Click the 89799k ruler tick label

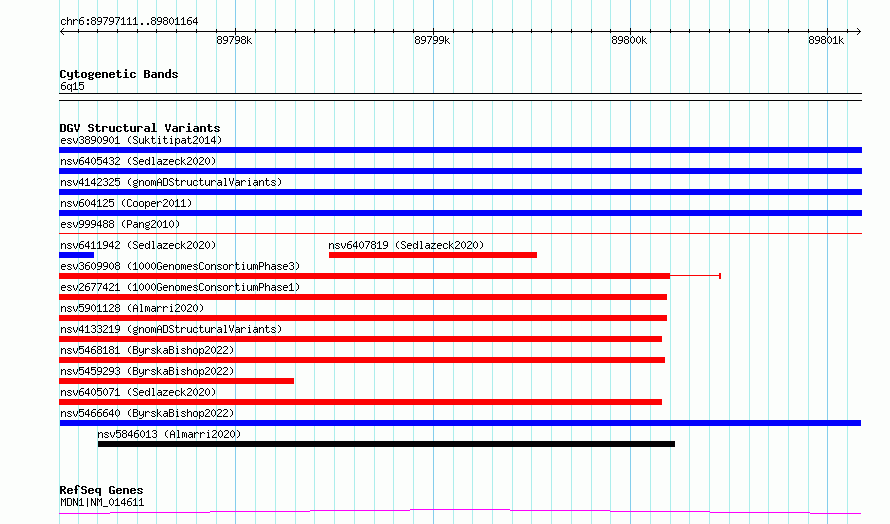432,40
